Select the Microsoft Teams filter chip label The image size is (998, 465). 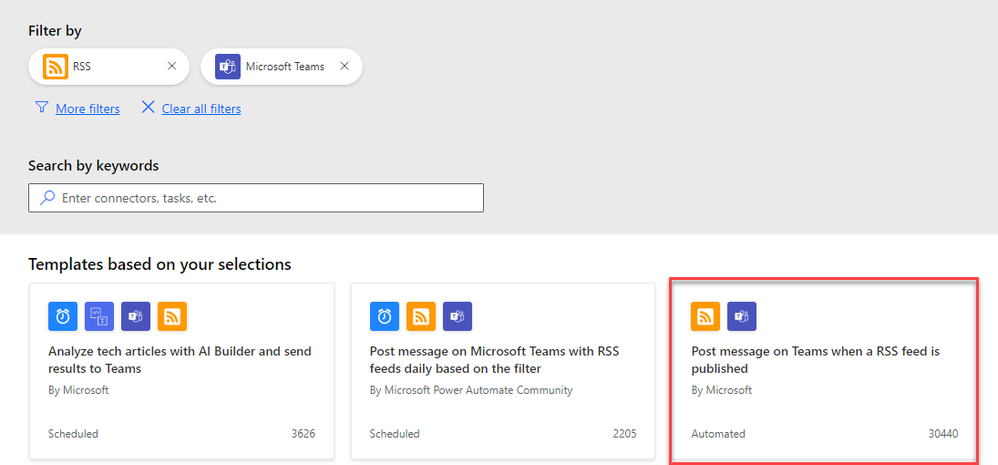pos(285,66)
